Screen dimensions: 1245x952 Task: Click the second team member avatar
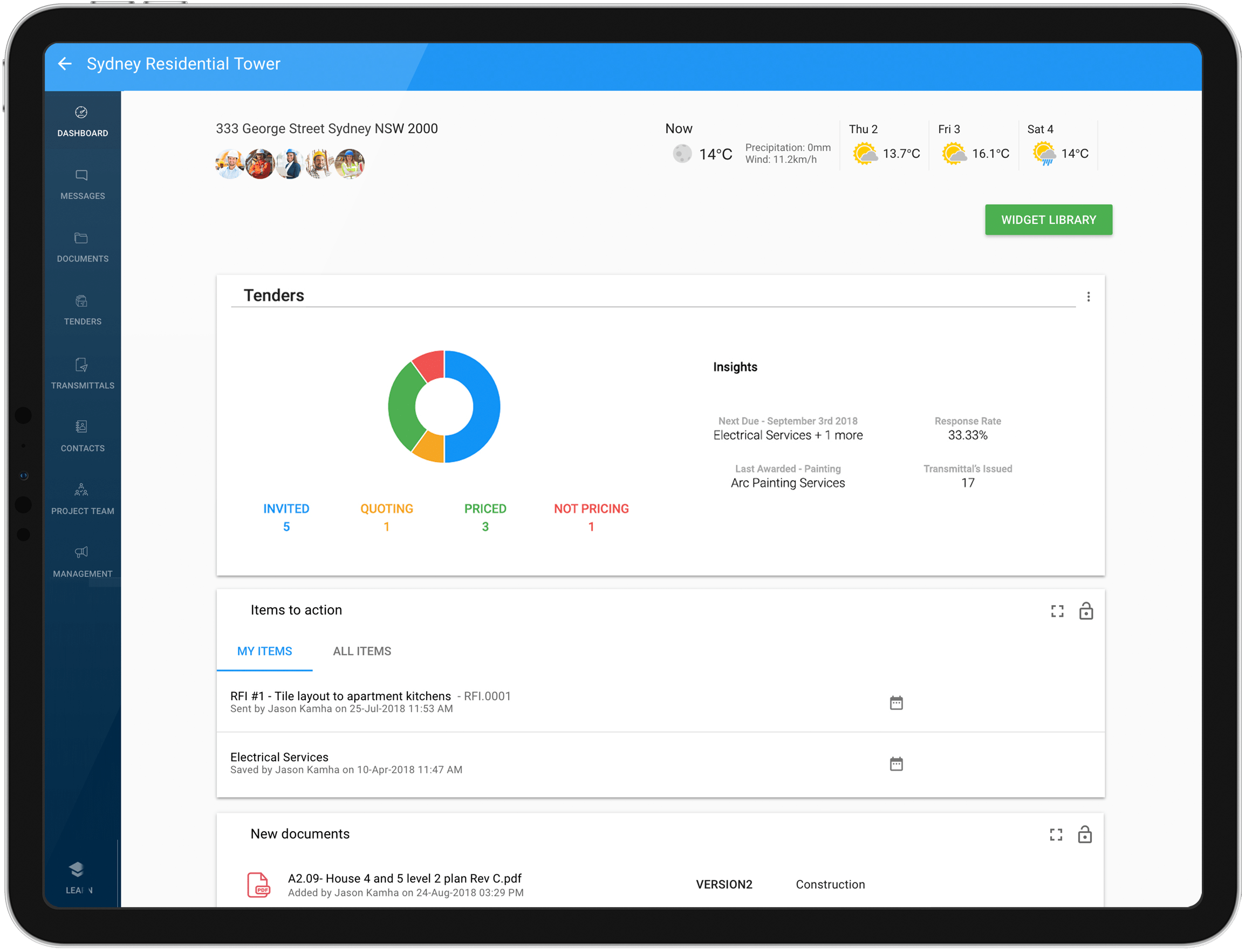260,165
